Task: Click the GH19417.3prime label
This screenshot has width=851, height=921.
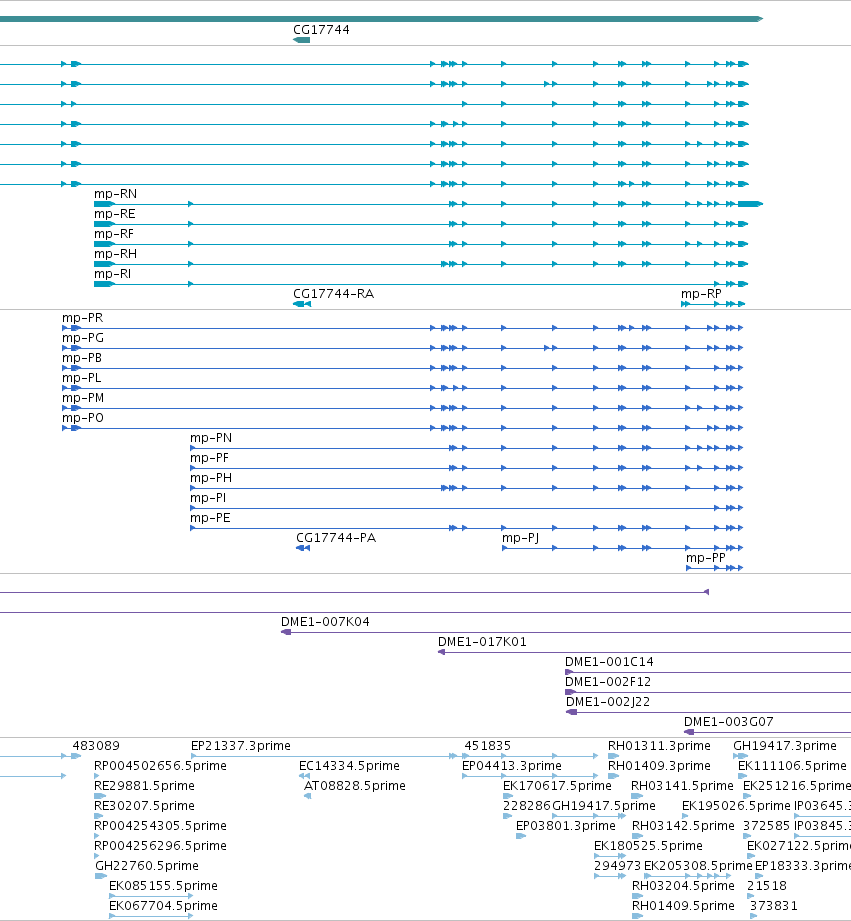Action: 785,745
